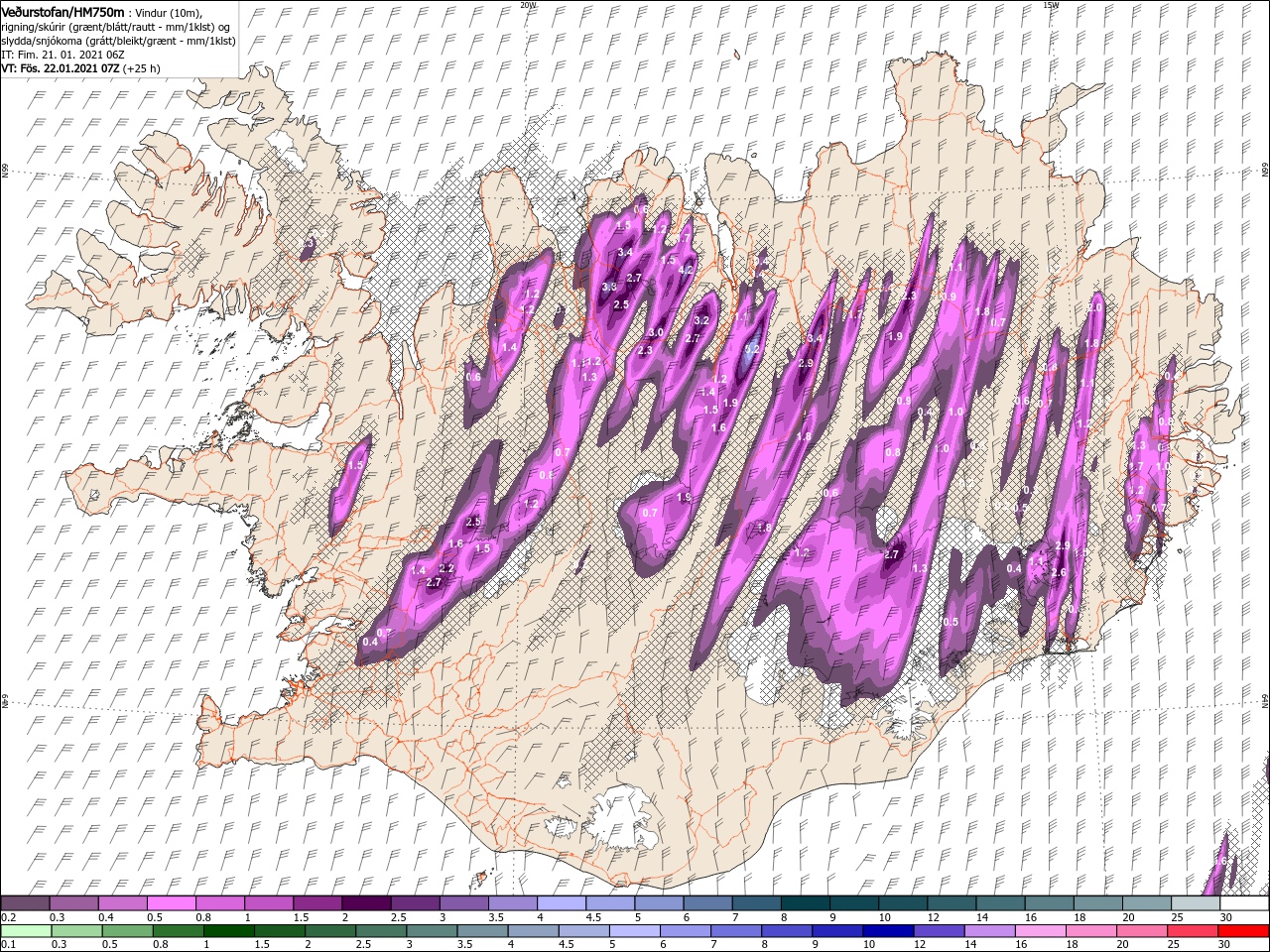Pick the darkest purple 2–2.5 snow-scale swatch

coord(365,903)
